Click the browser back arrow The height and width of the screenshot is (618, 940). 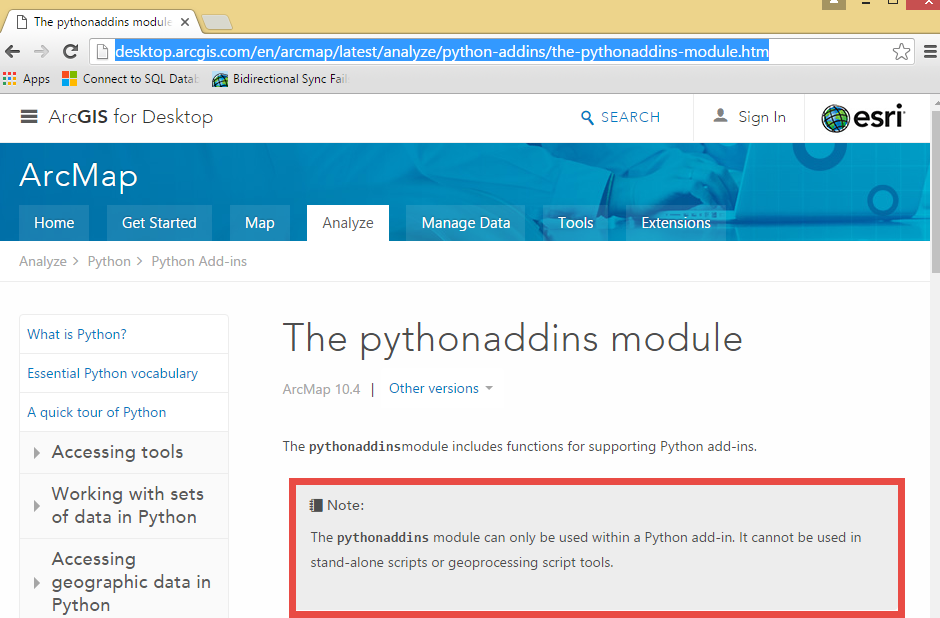pos(13,52)
